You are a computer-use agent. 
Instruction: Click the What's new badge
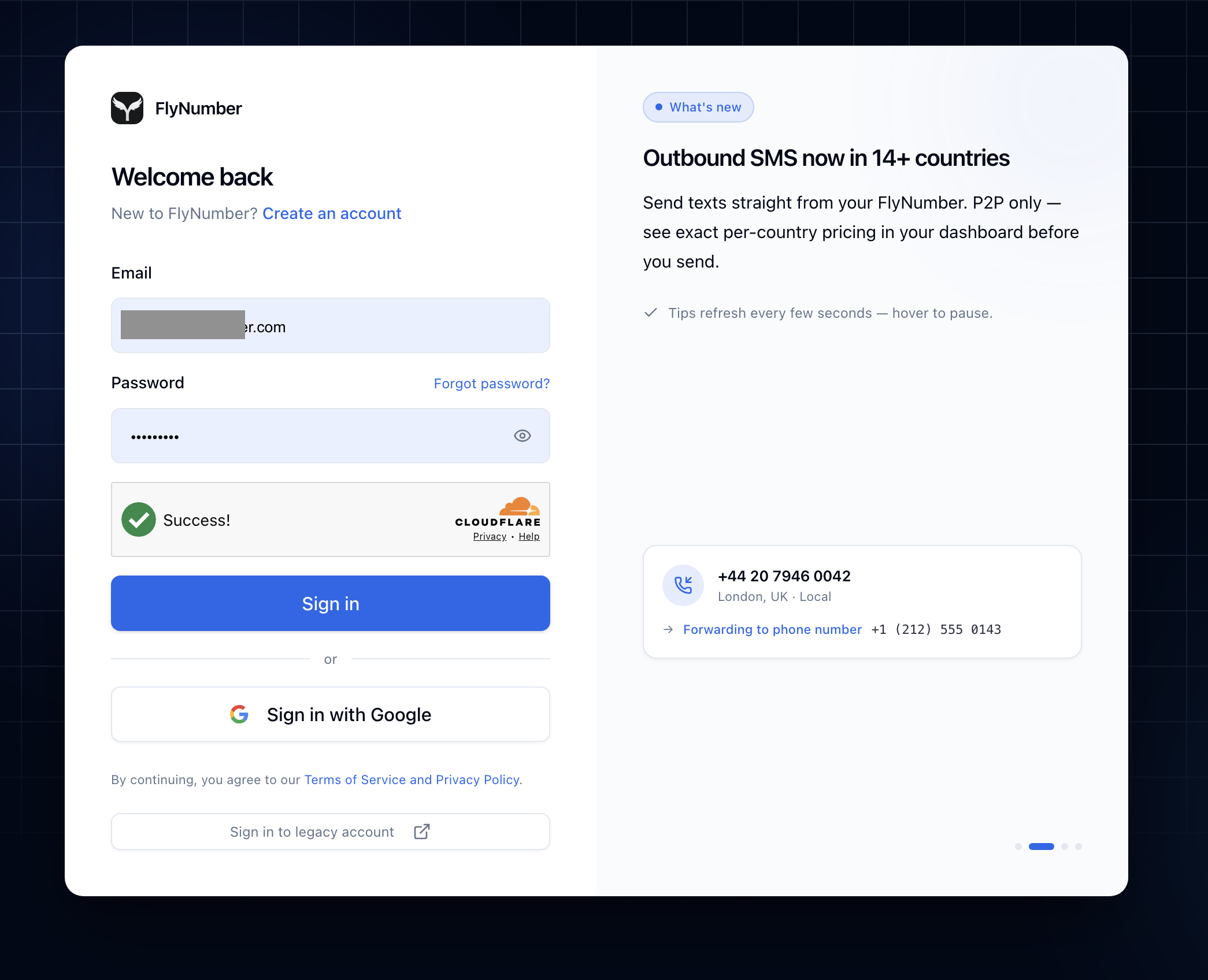698,107
